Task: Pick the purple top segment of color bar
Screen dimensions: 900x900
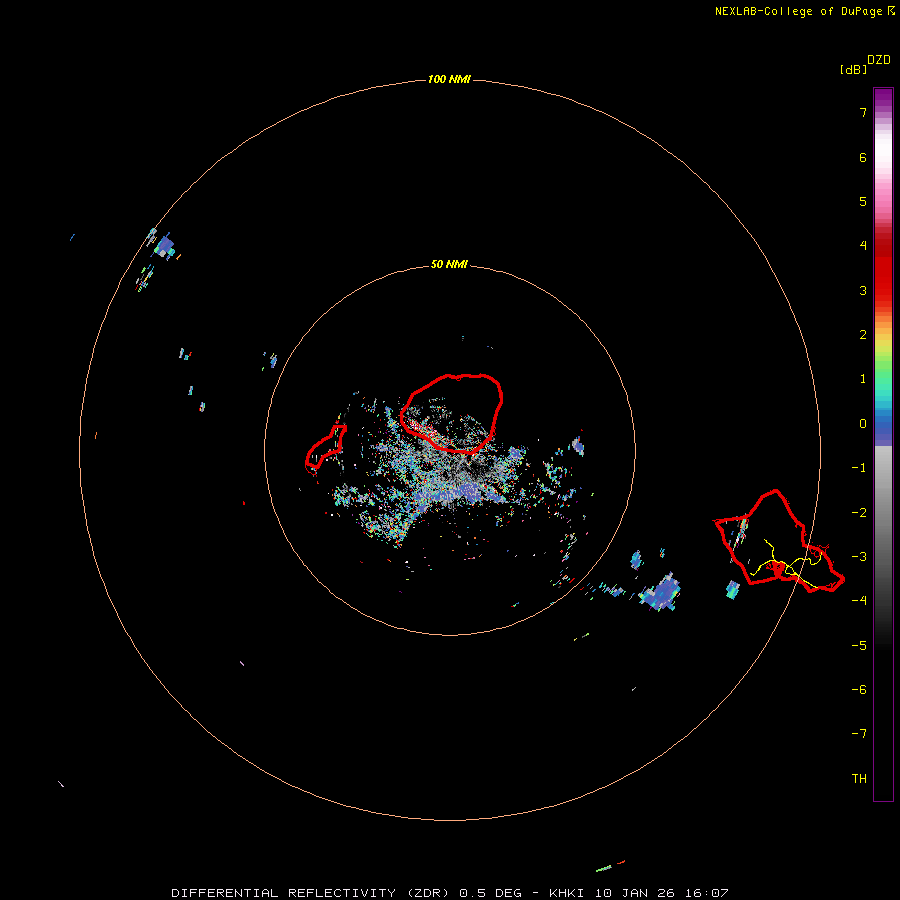Action: tap(883, 96)
